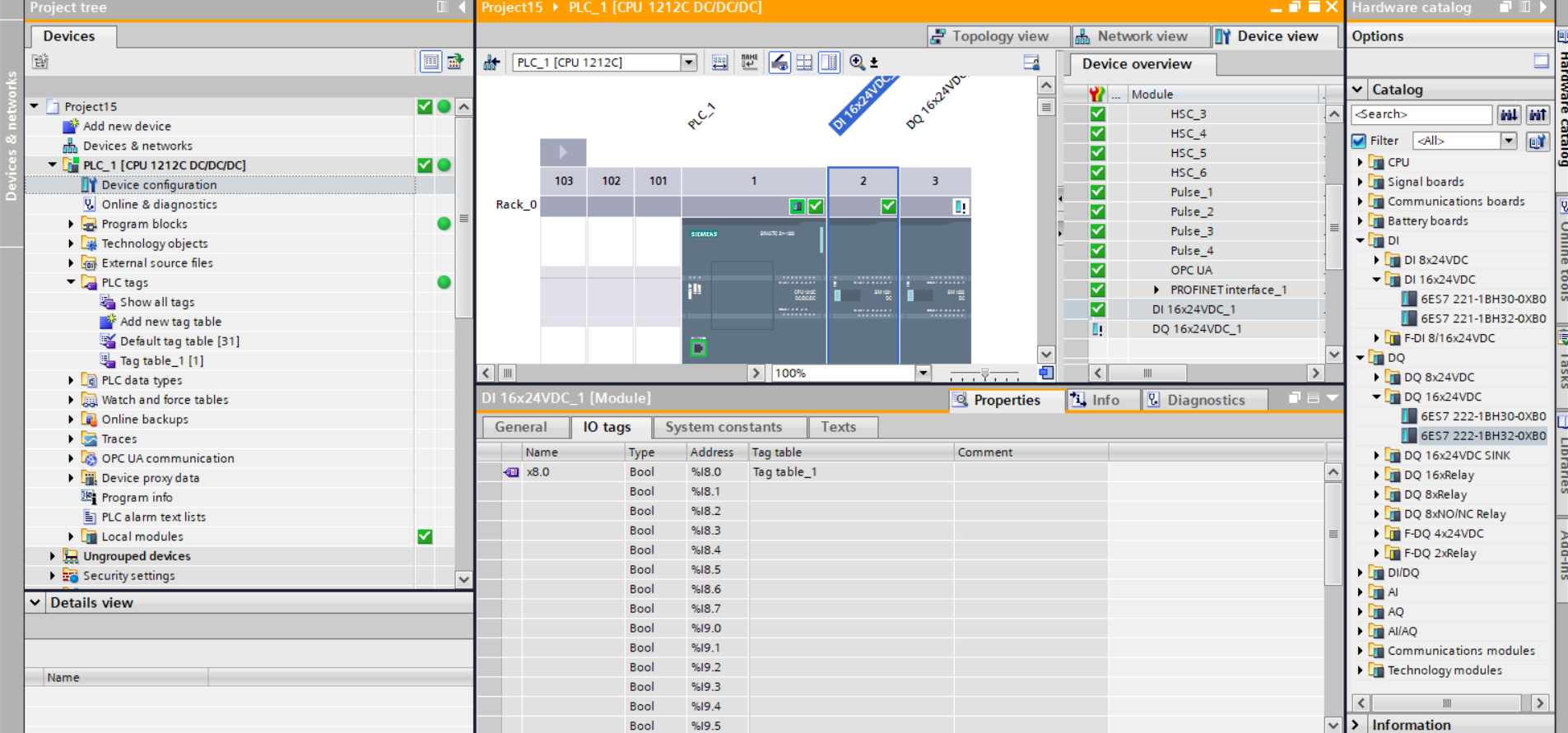Click the Show all tags icon
Viewport: 1568px width, 733px height.
pos(108,302)
